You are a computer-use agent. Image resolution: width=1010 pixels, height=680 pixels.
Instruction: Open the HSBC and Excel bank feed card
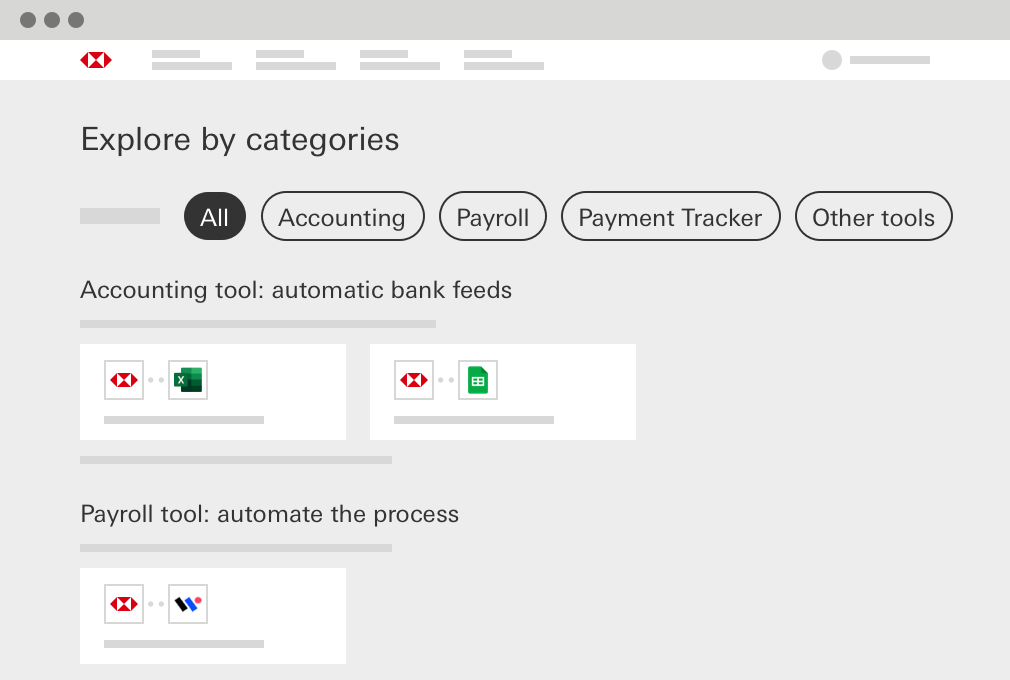point(212,391)
